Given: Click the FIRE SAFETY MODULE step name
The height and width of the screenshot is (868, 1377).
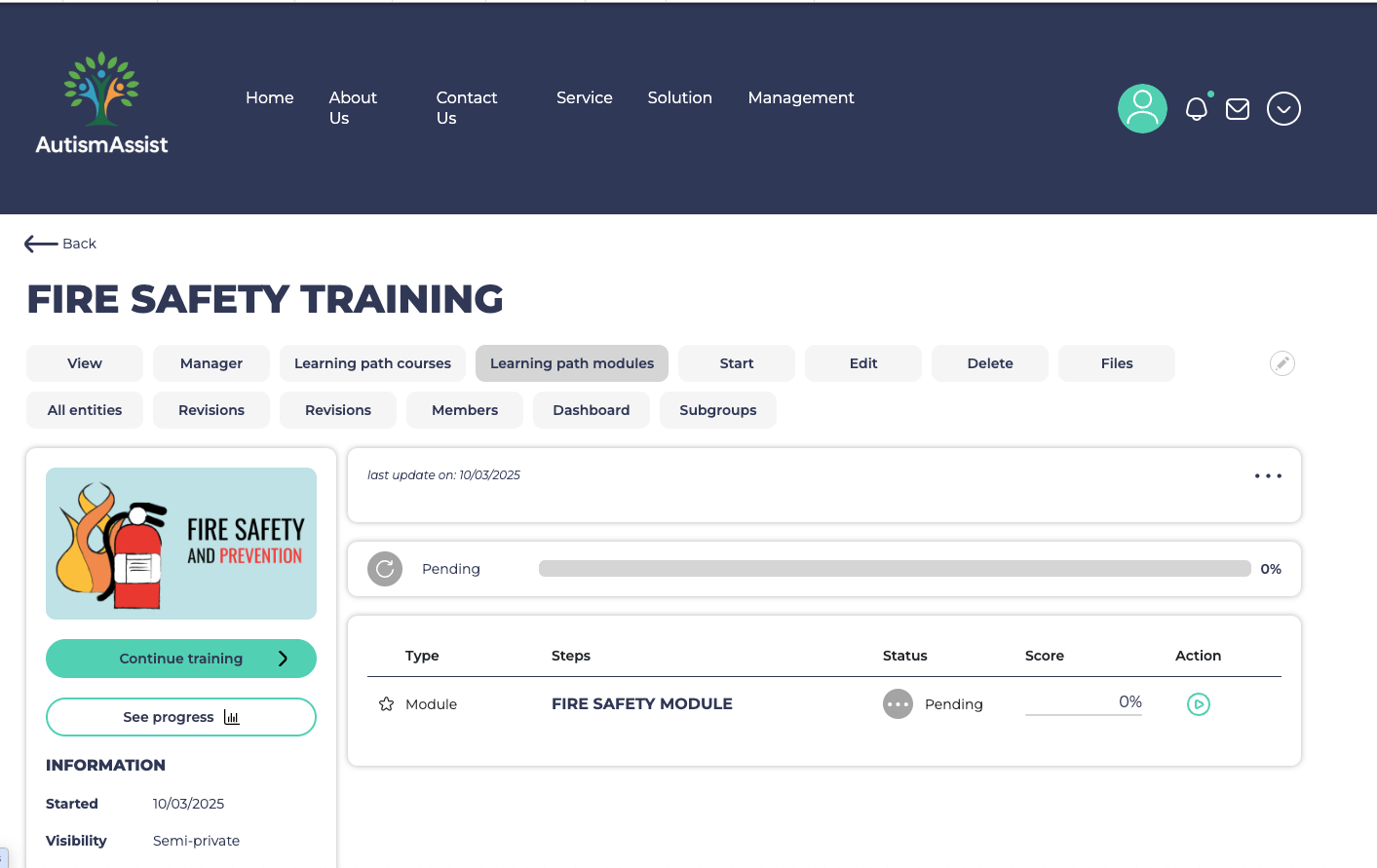Looking at the screenshot, I should [x=641, y=703].
